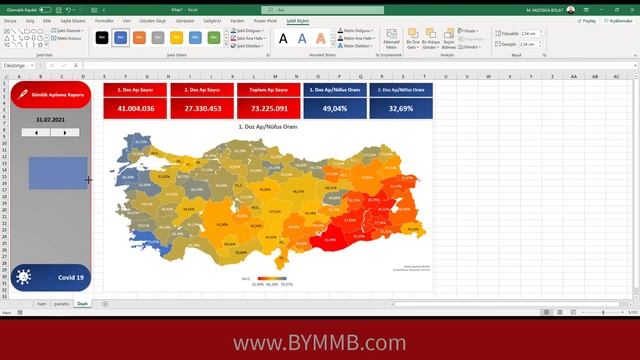Click the search box in title bar

click(x=322, y=10)
